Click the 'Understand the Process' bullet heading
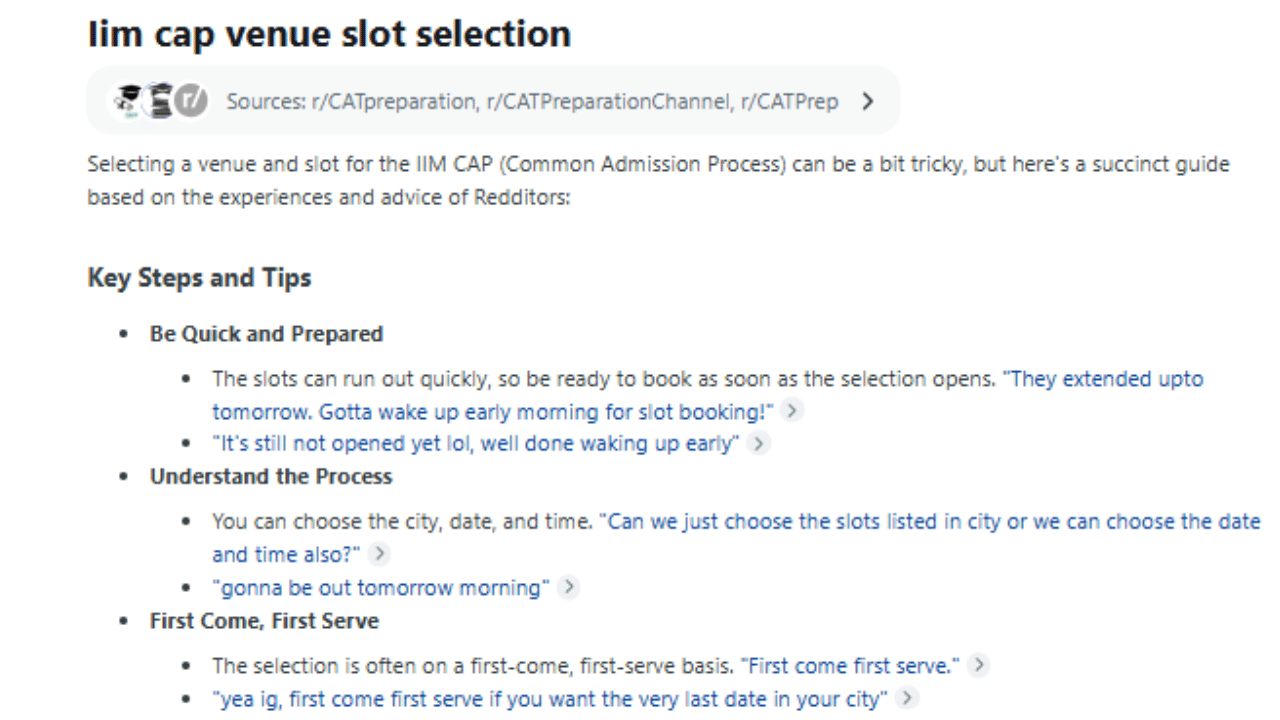 [x=271, y=476]
